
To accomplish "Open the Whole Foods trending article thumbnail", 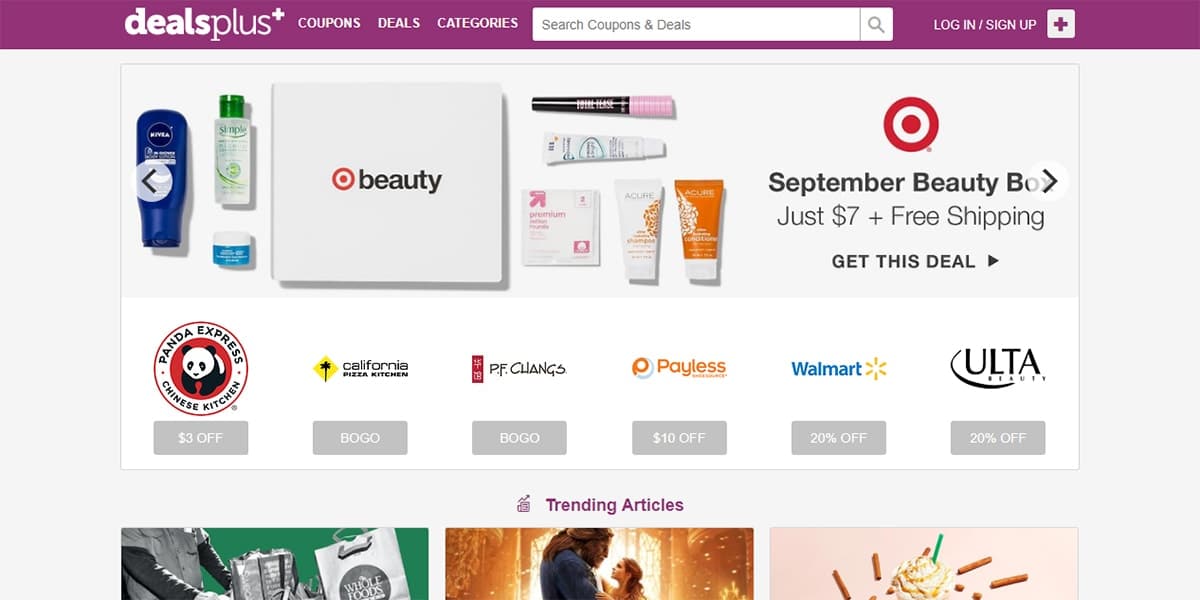I will (275, 564).
